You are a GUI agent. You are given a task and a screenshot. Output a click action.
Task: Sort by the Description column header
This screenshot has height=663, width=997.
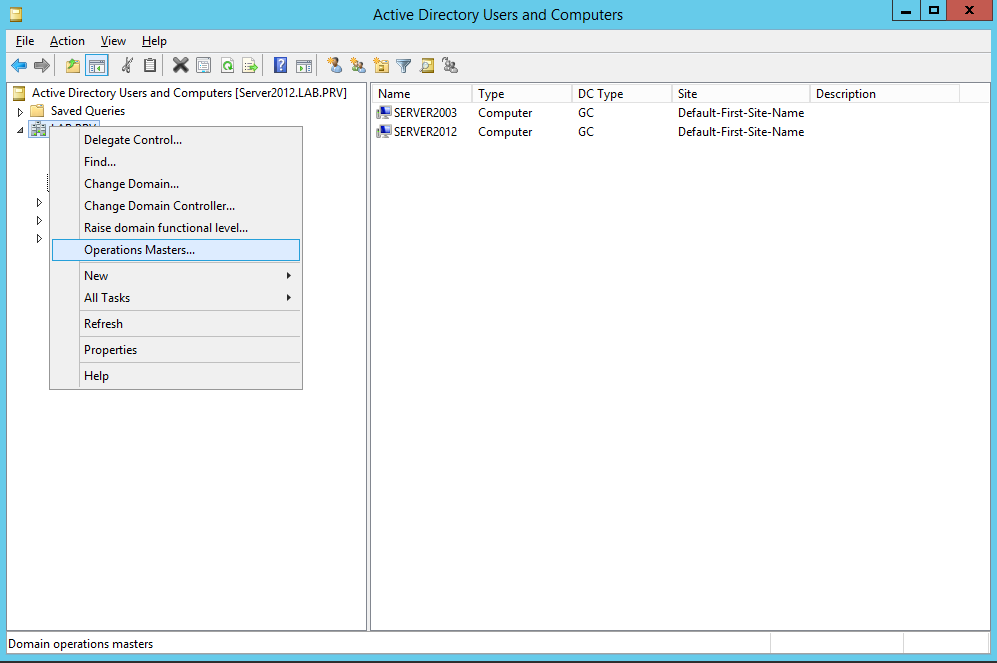pos(884,93)
